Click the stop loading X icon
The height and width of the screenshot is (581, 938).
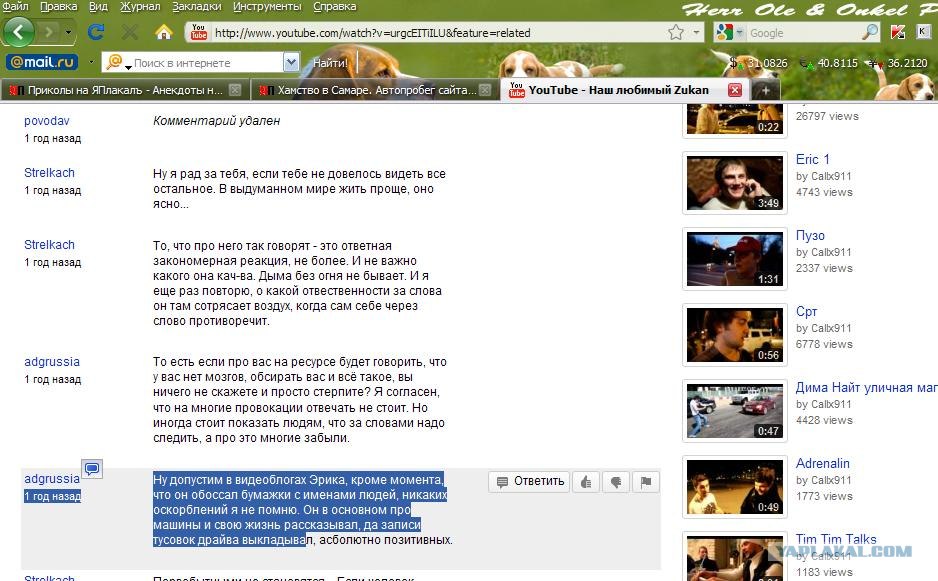(x=129, y=32)
